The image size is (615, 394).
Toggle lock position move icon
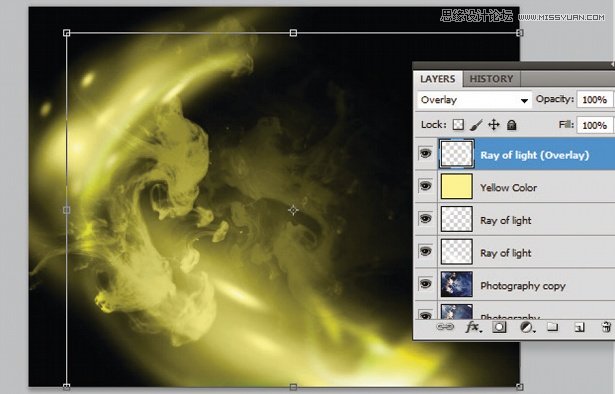click(493, 125)
